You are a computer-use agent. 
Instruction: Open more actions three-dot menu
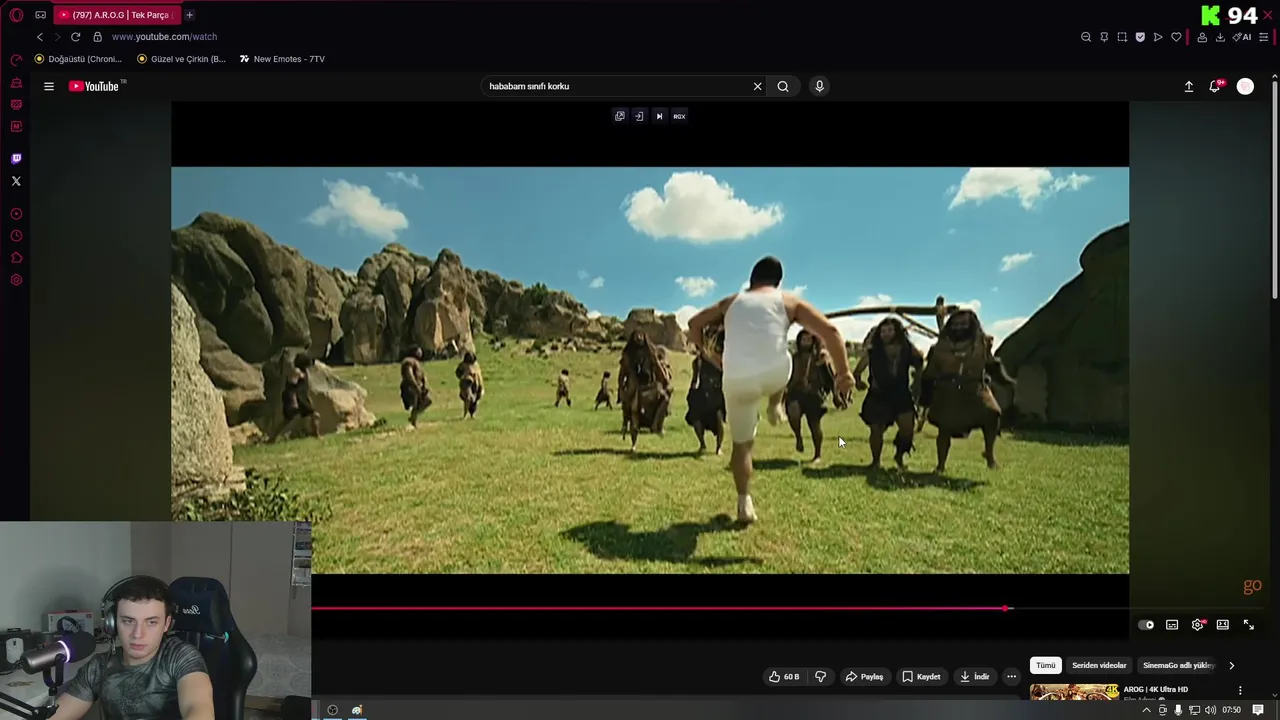coord(1011,677)
